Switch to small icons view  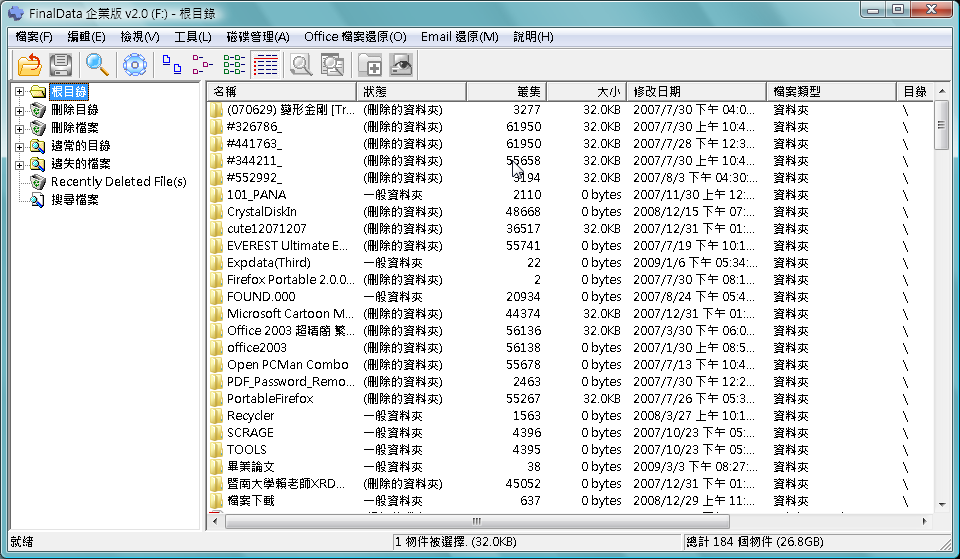[203, 64]
